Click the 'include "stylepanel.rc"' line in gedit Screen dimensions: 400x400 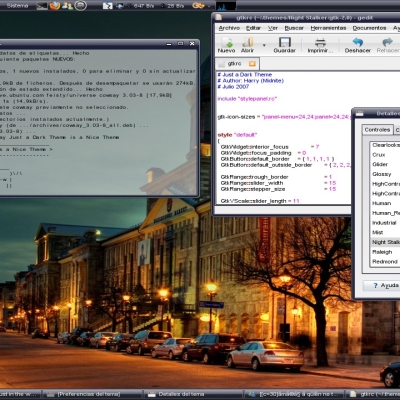[x=247, y=99]
